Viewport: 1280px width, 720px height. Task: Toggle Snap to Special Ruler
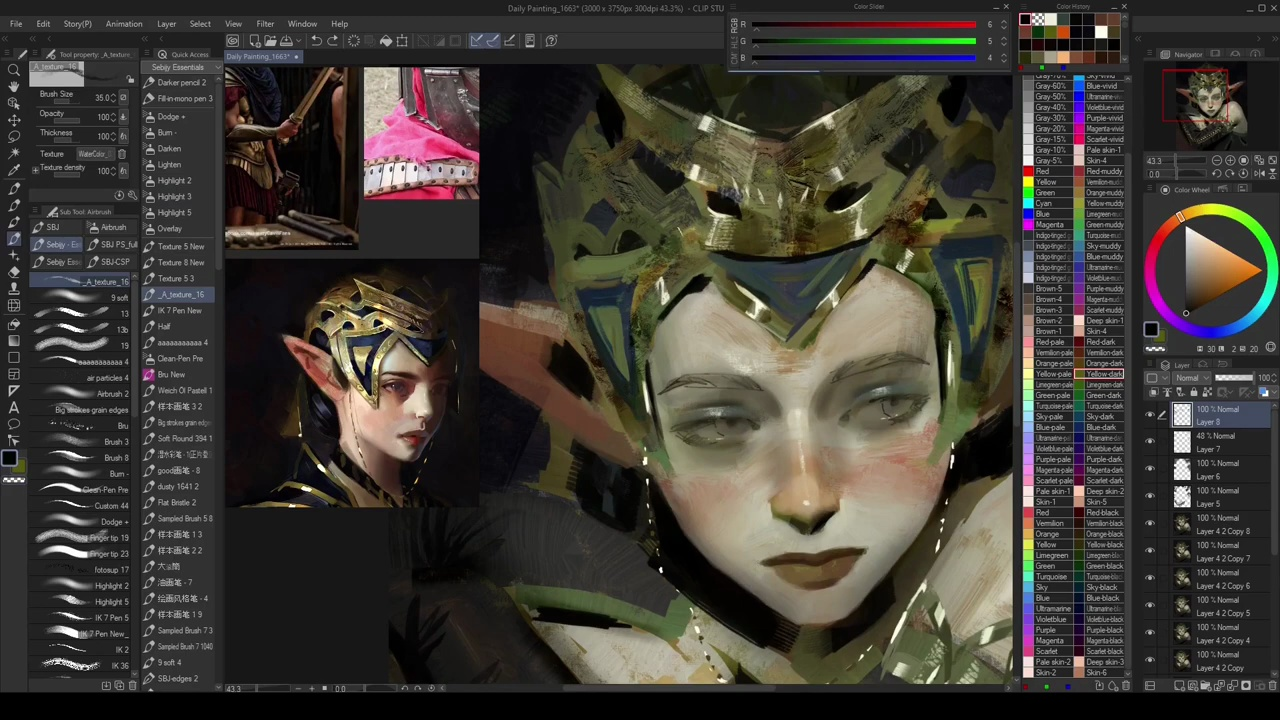coord(493,41)
